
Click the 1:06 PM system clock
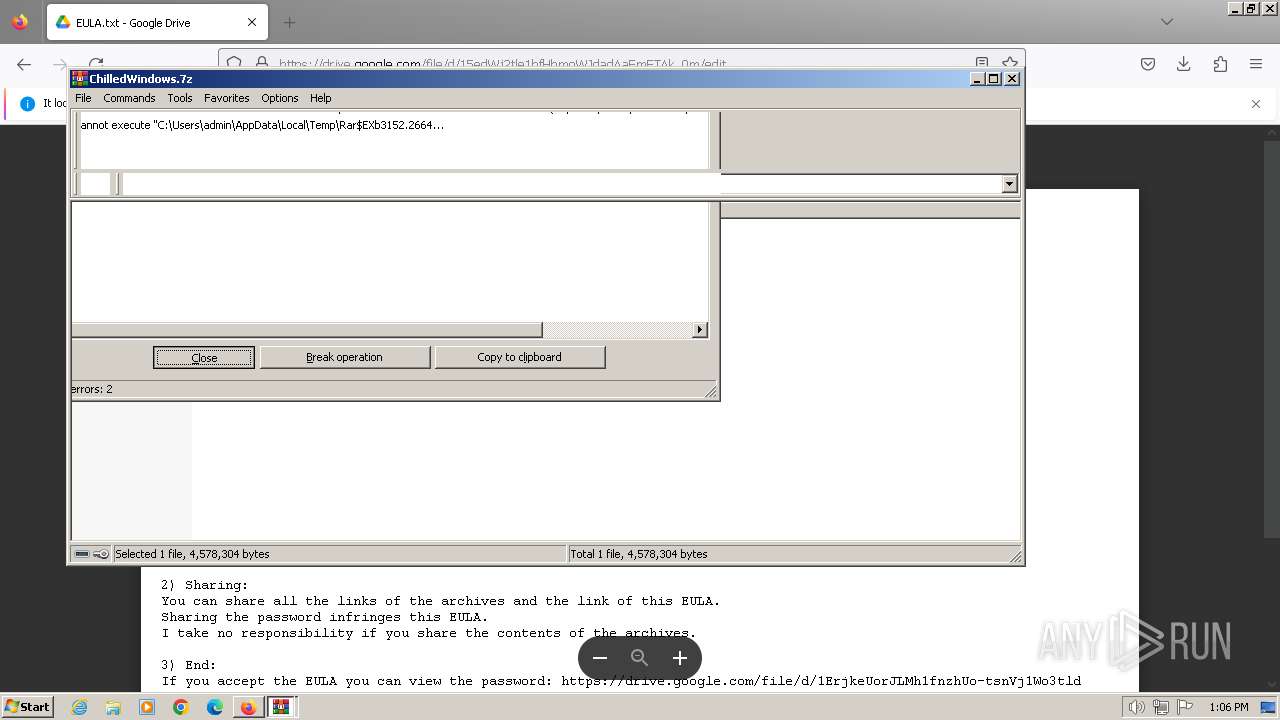tap(1228, 707)
